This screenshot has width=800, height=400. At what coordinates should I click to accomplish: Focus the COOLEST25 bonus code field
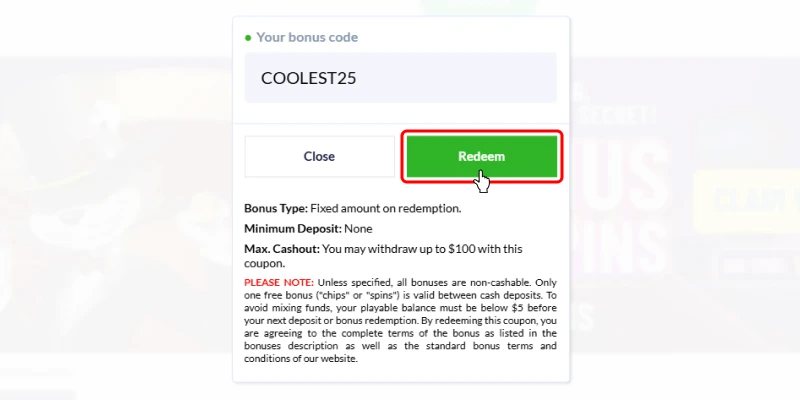[401, 78]
